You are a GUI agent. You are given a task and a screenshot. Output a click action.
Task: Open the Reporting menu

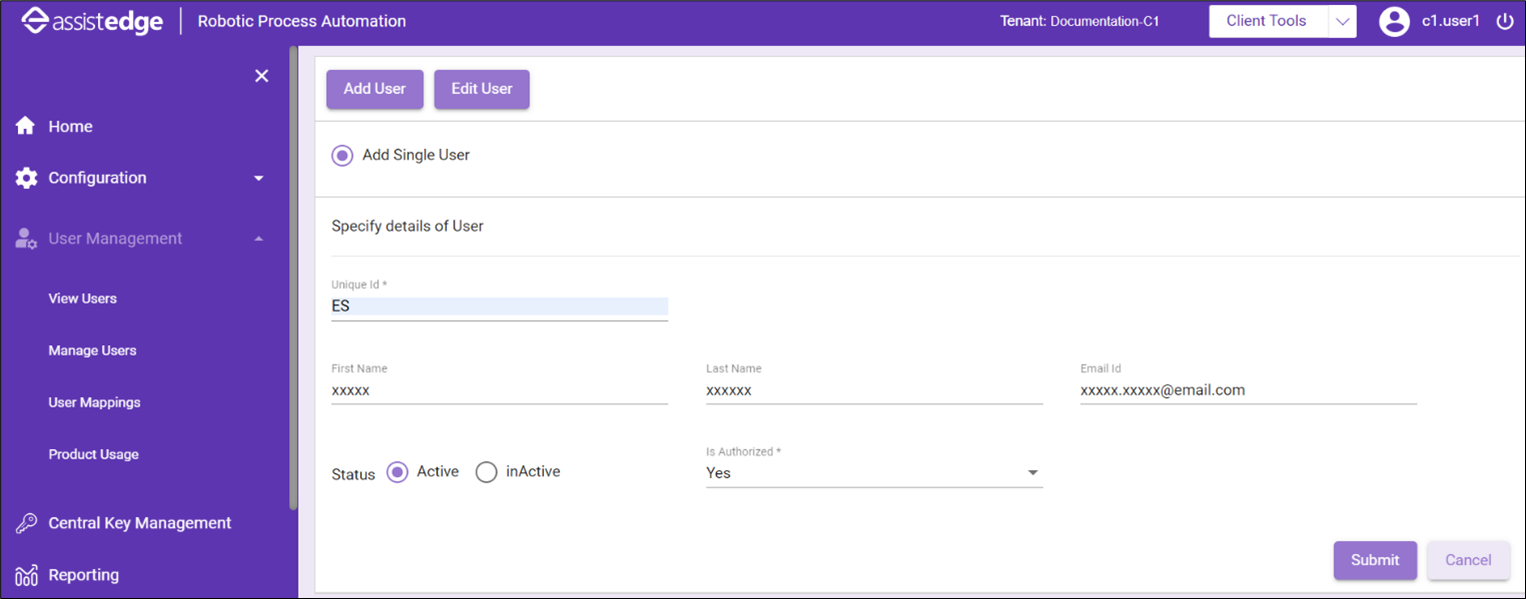(84, 575)
